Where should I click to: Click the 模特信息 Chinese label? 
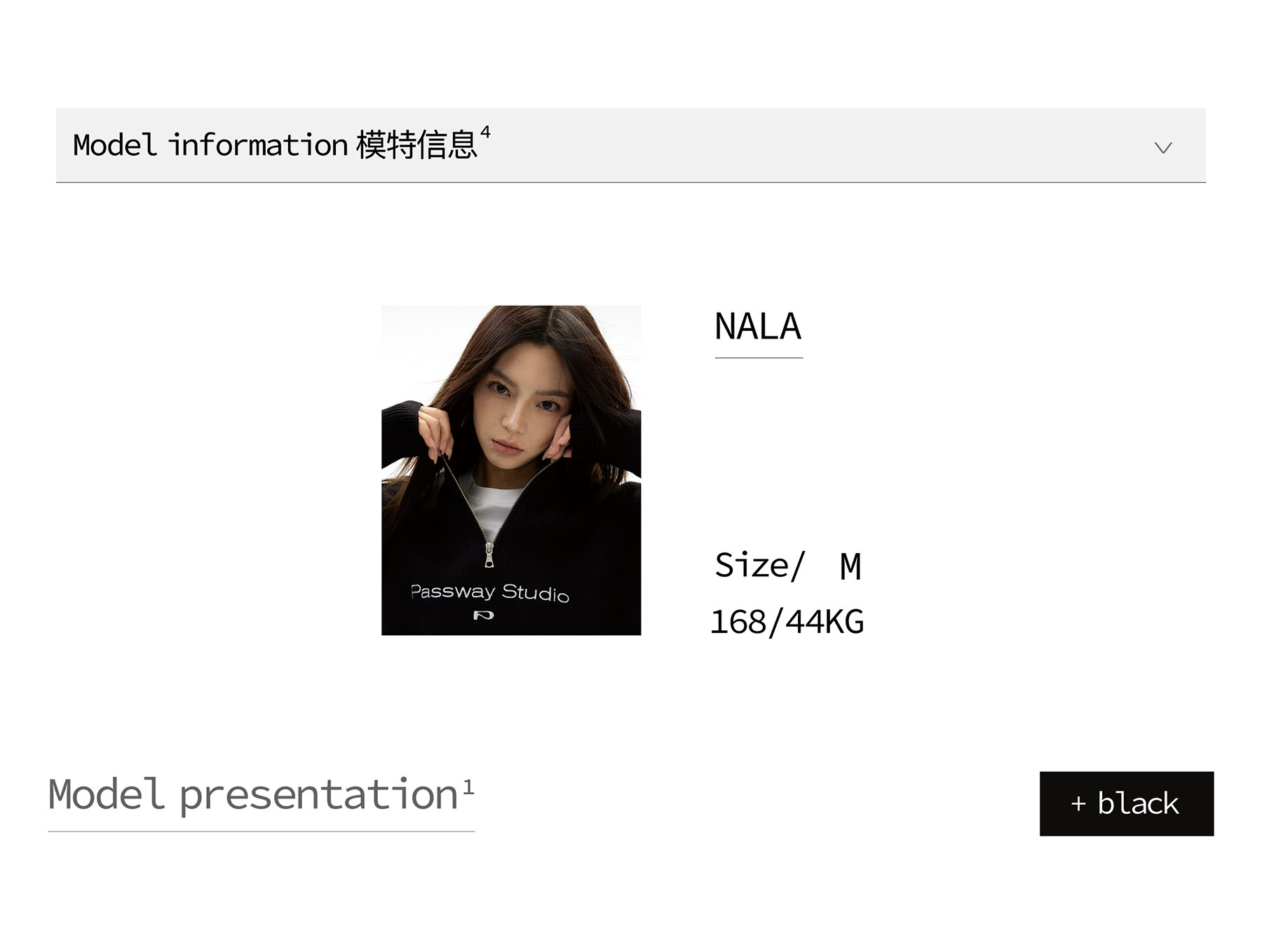pyautogui.click(x=416, y=145)
